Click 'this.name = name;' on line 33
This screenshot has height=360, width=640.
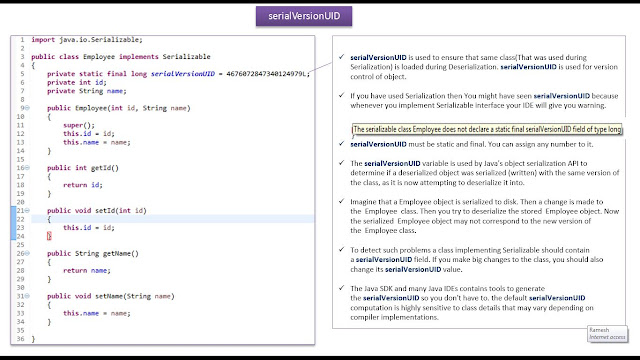[x=97, y=313]
